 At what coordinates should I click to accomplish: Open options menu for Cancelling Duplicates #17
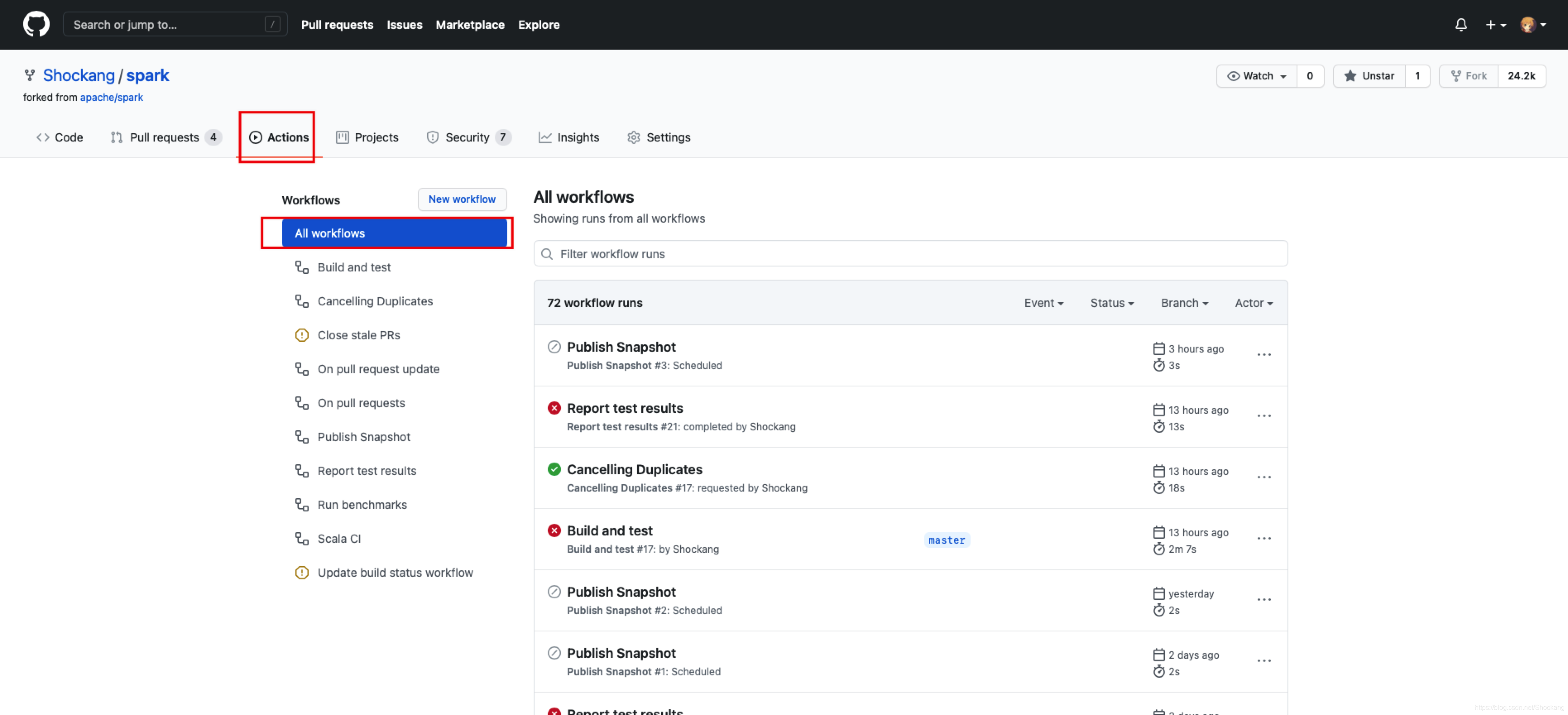pyautogui.click(x=1264, y=477)
